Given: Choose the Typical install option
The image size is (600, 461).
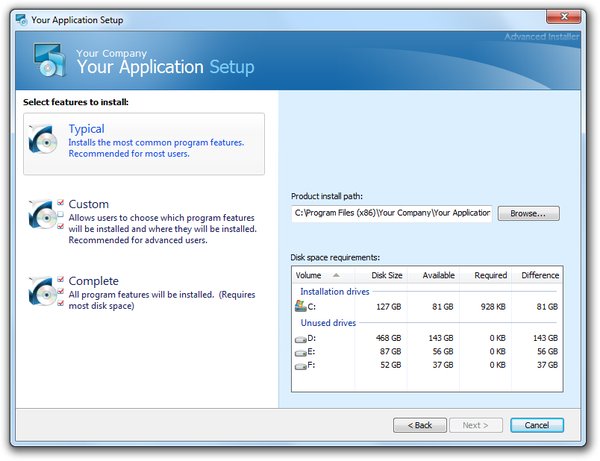Looking at the screenshot, I should pos(144,144).
